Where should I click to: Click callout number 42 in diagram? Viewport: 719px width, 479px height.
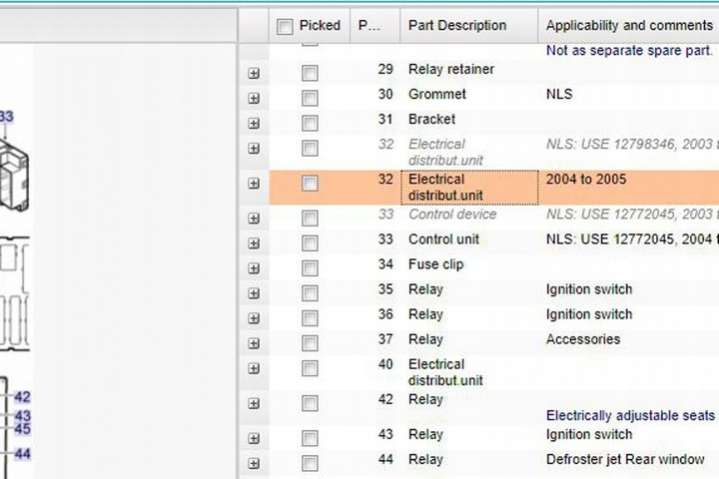pos(22,397)
